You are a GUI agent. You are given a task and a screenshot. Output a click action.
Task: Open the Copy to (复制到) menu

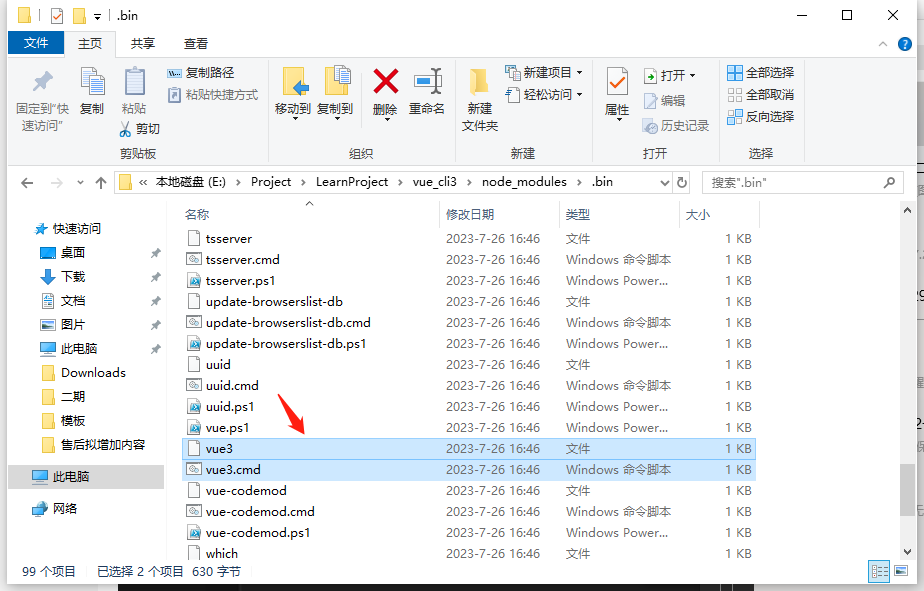pyautogui.click(x=335, y=93)
